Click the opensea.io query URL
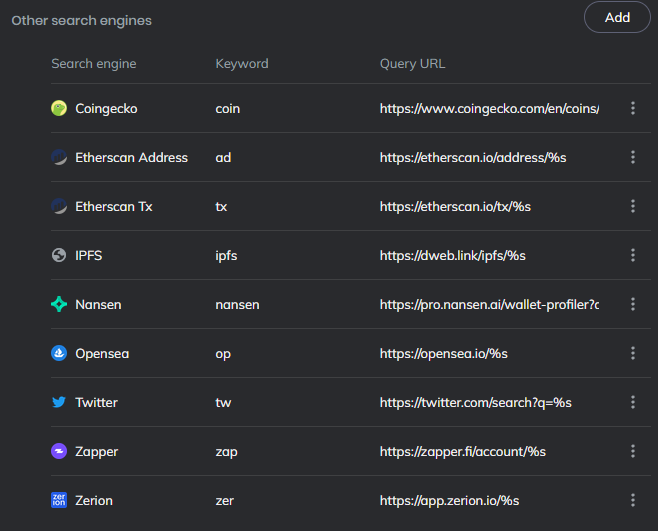 tap(444, 354)
